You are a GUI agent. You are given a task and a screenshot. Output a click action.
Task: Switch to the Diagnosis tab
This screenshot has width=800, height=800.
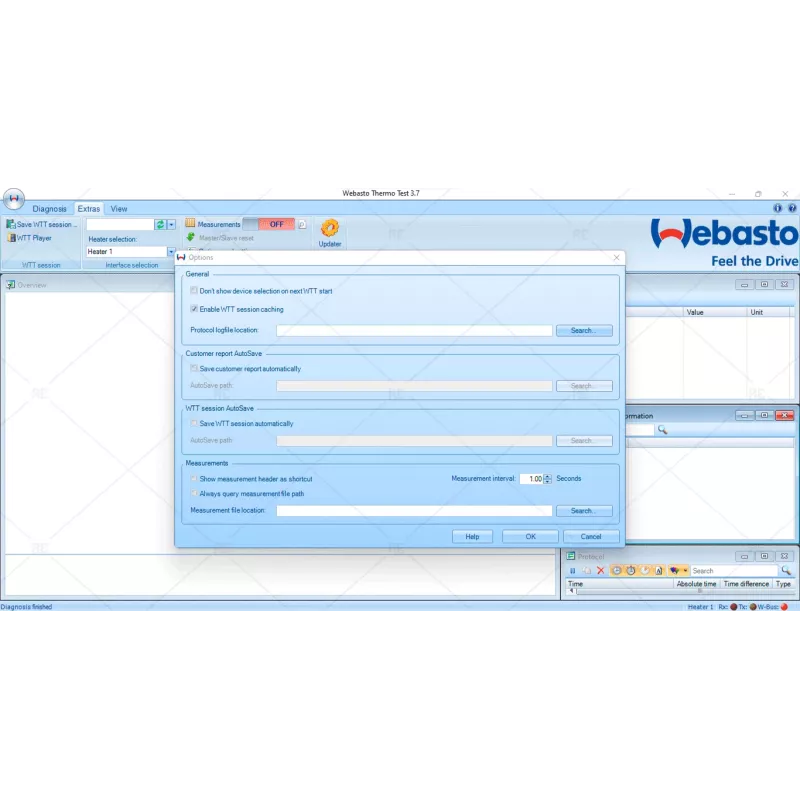click(x=49, y=208)
